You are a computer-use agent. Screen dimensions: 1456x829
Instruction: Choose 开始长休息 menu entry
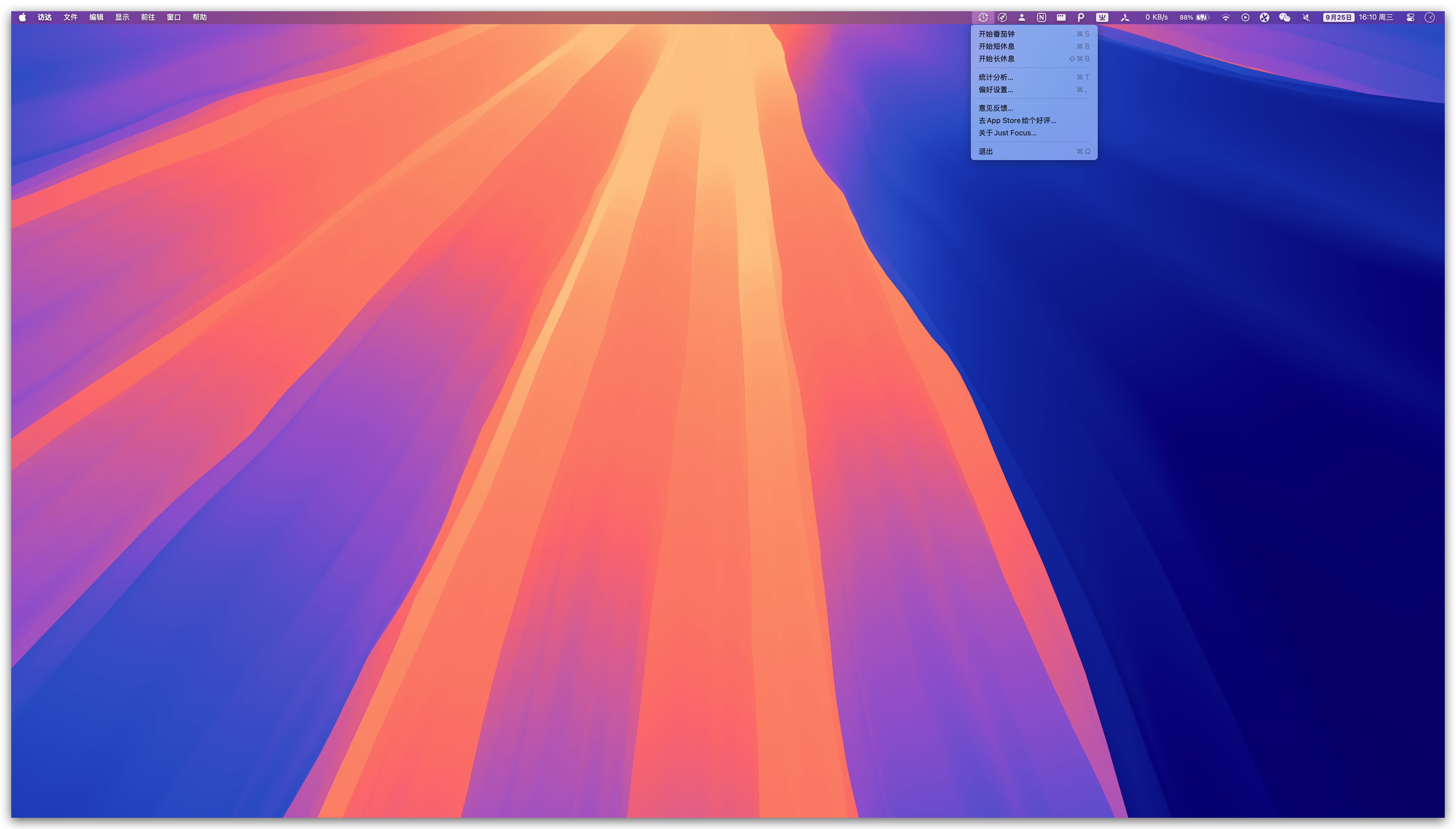tap(996, 59)
